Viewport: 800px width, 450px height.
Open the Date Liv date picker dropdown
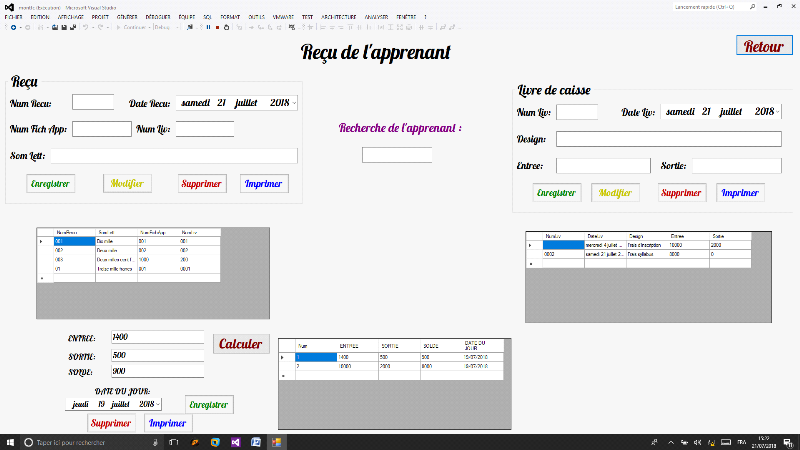(x=778, y=112)
